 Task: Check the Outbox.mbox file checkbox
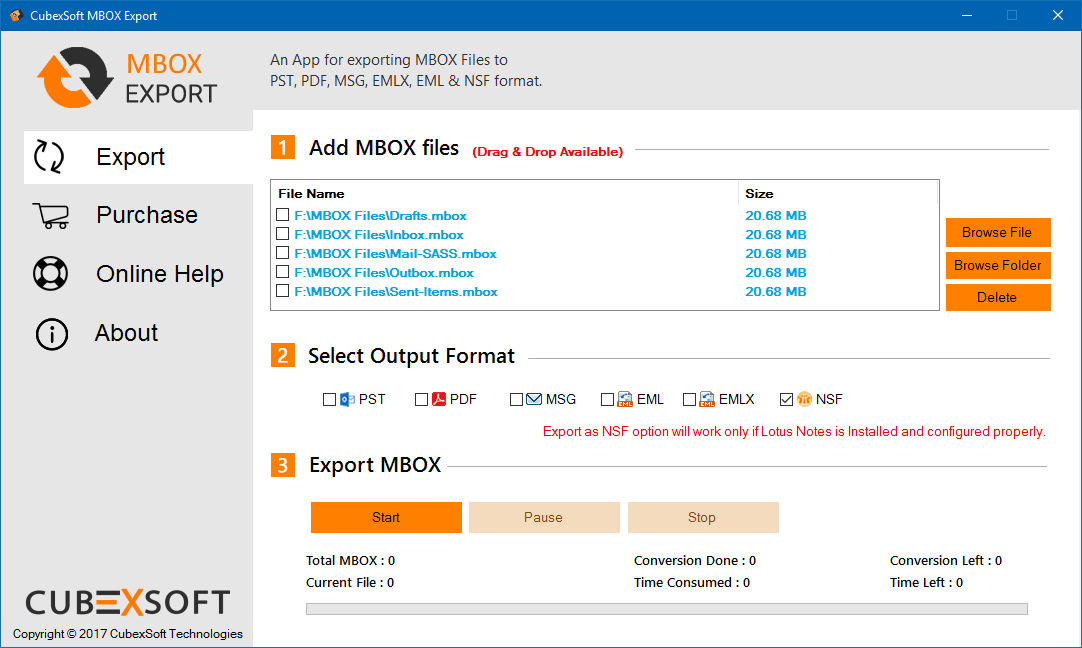[x=282, y=272]
